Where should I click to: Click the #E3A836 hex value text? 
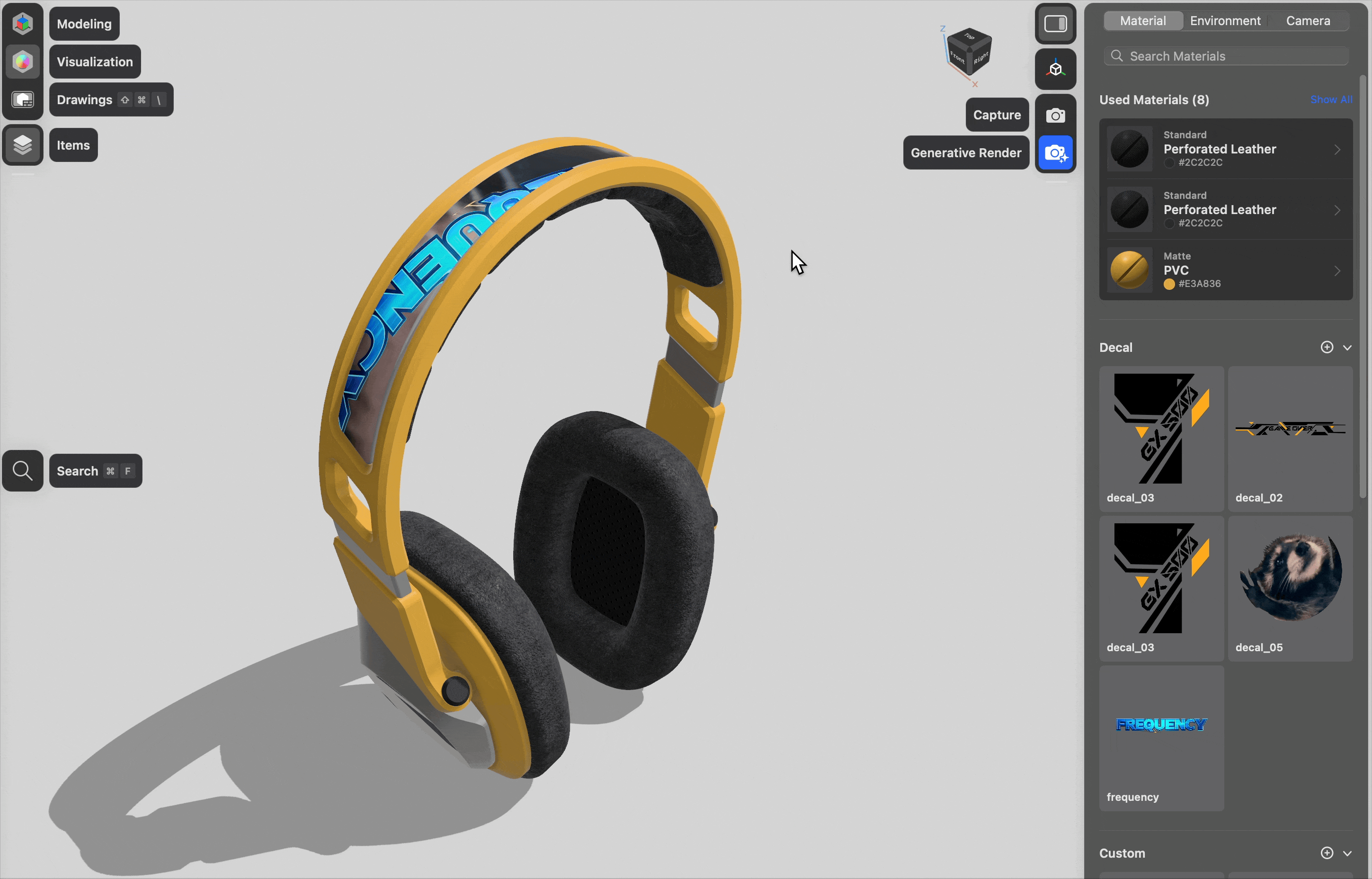(1199, 284)
